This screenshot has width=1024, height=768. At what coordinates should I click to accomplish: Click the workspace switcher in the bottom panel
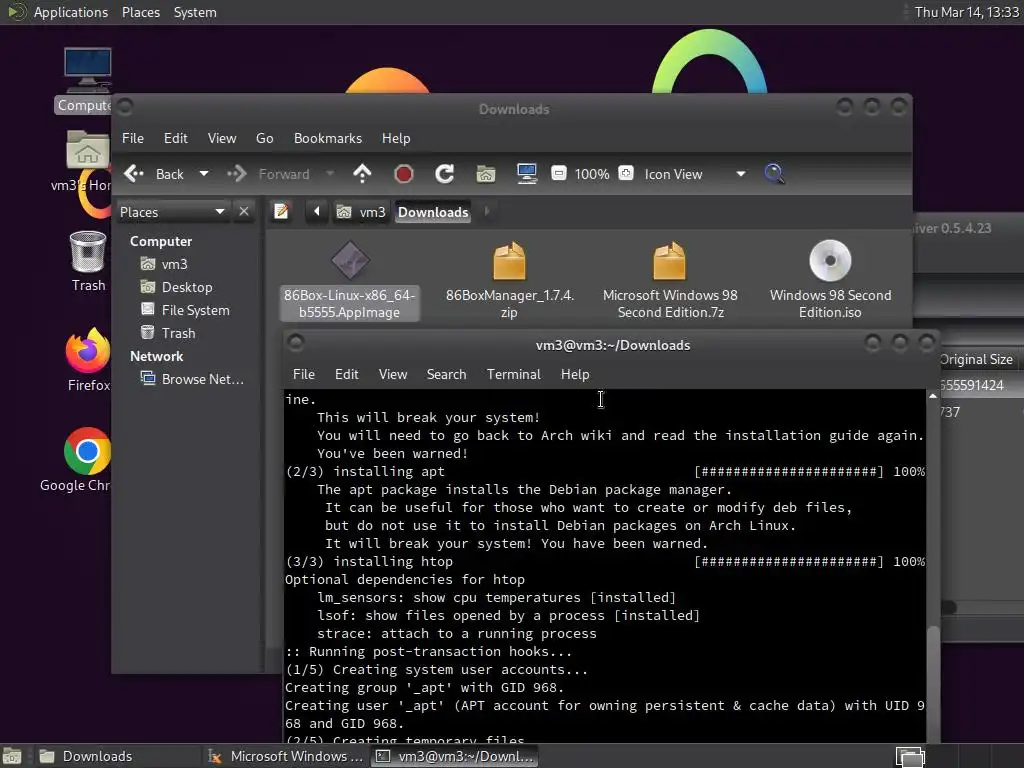click(910, 757)
